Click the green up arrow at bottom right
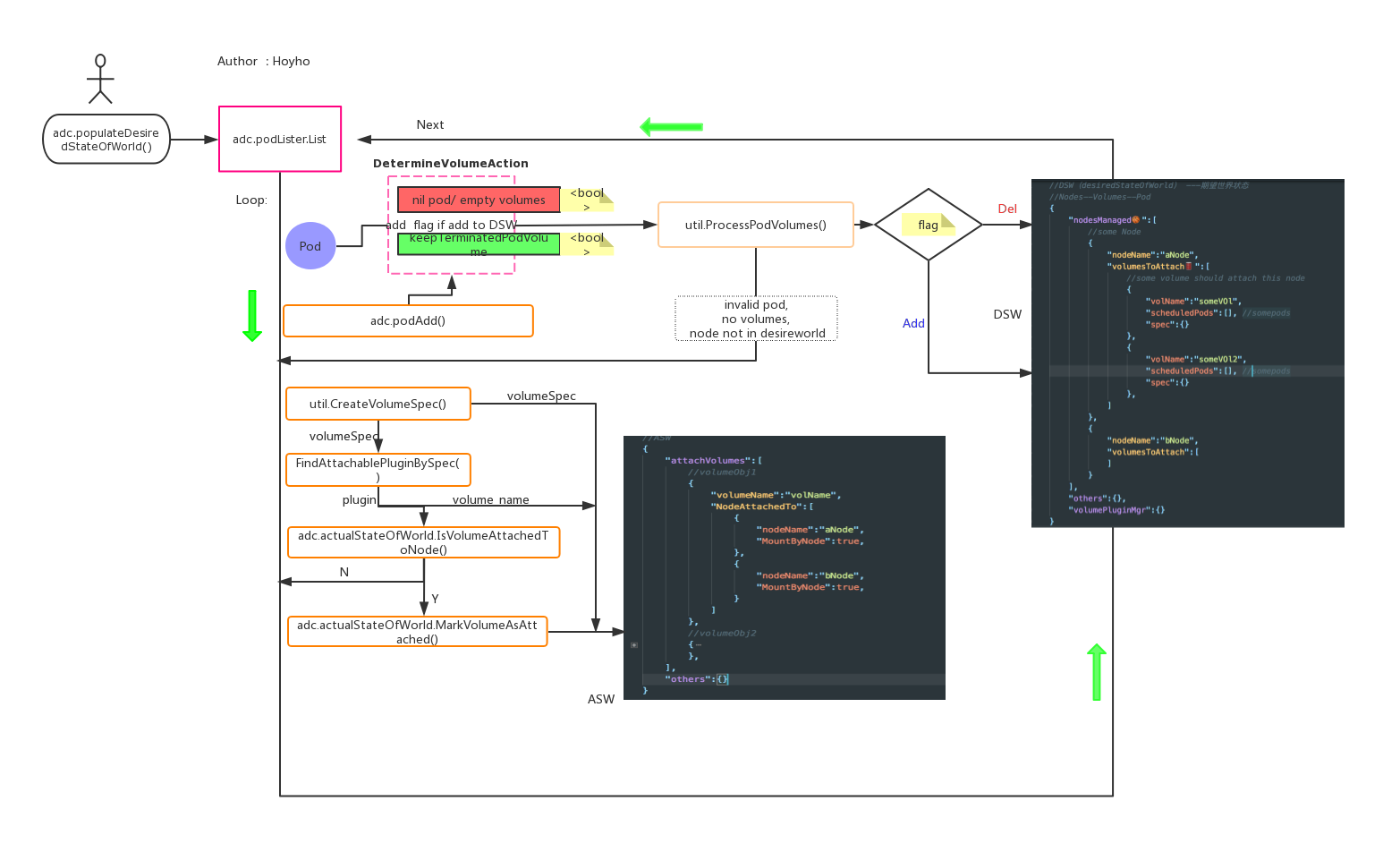 click(1097, 672)
